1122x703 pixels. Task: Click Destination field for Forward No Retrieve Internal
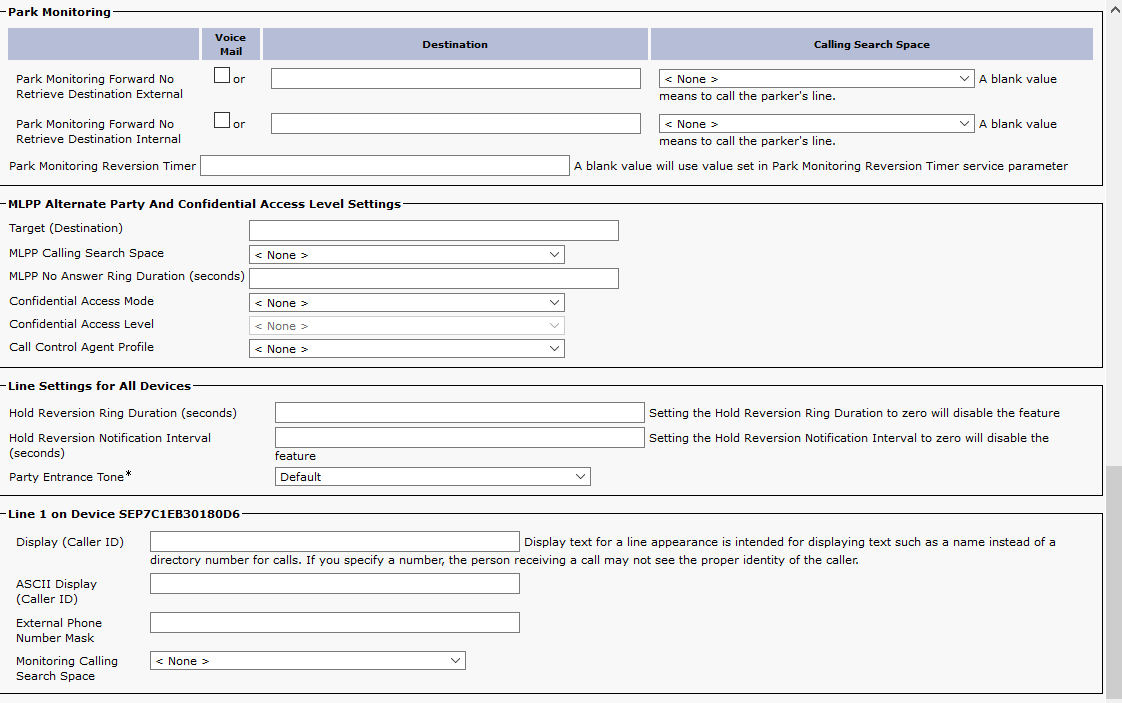455,124
